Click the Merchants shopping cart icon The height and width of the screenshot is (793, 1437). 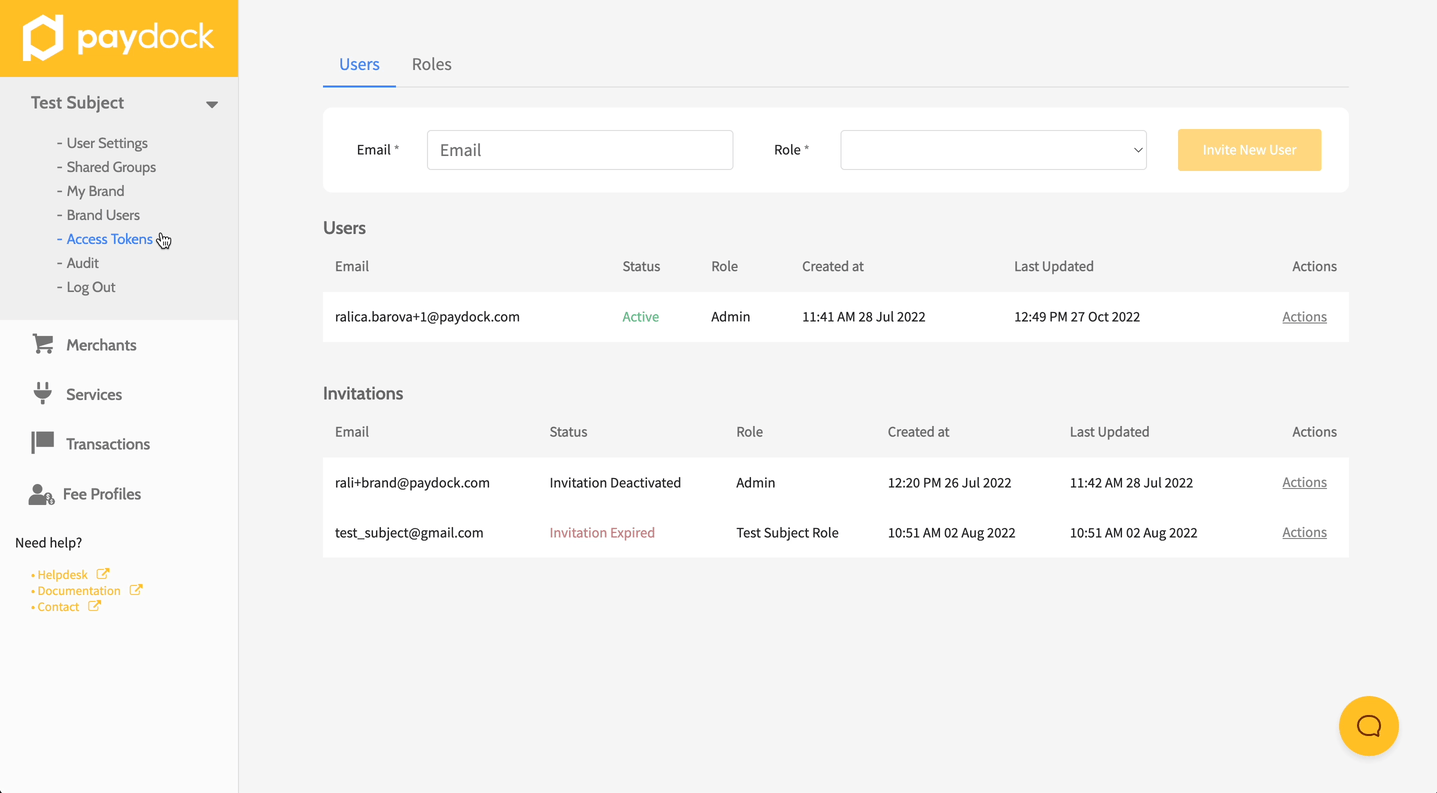pyautogui.click(x=43, y=344)
